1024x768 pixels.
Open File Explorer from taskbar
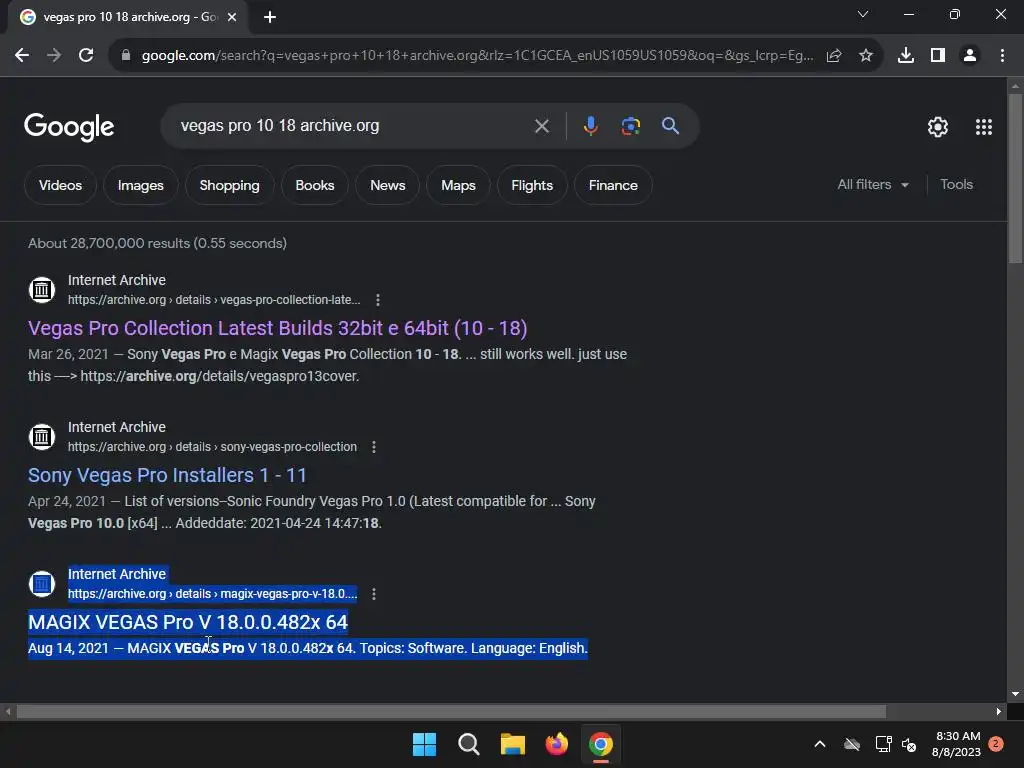click(513, 744)
